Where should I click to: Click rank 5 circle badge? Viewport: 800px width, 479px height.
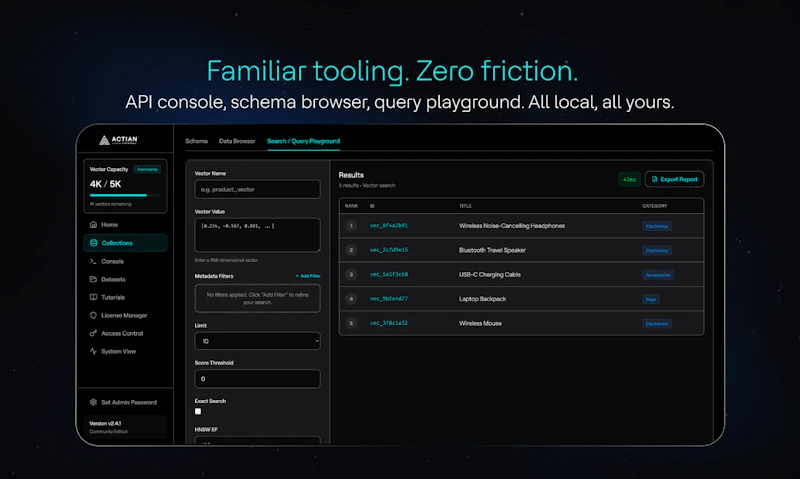coord(351,323)
